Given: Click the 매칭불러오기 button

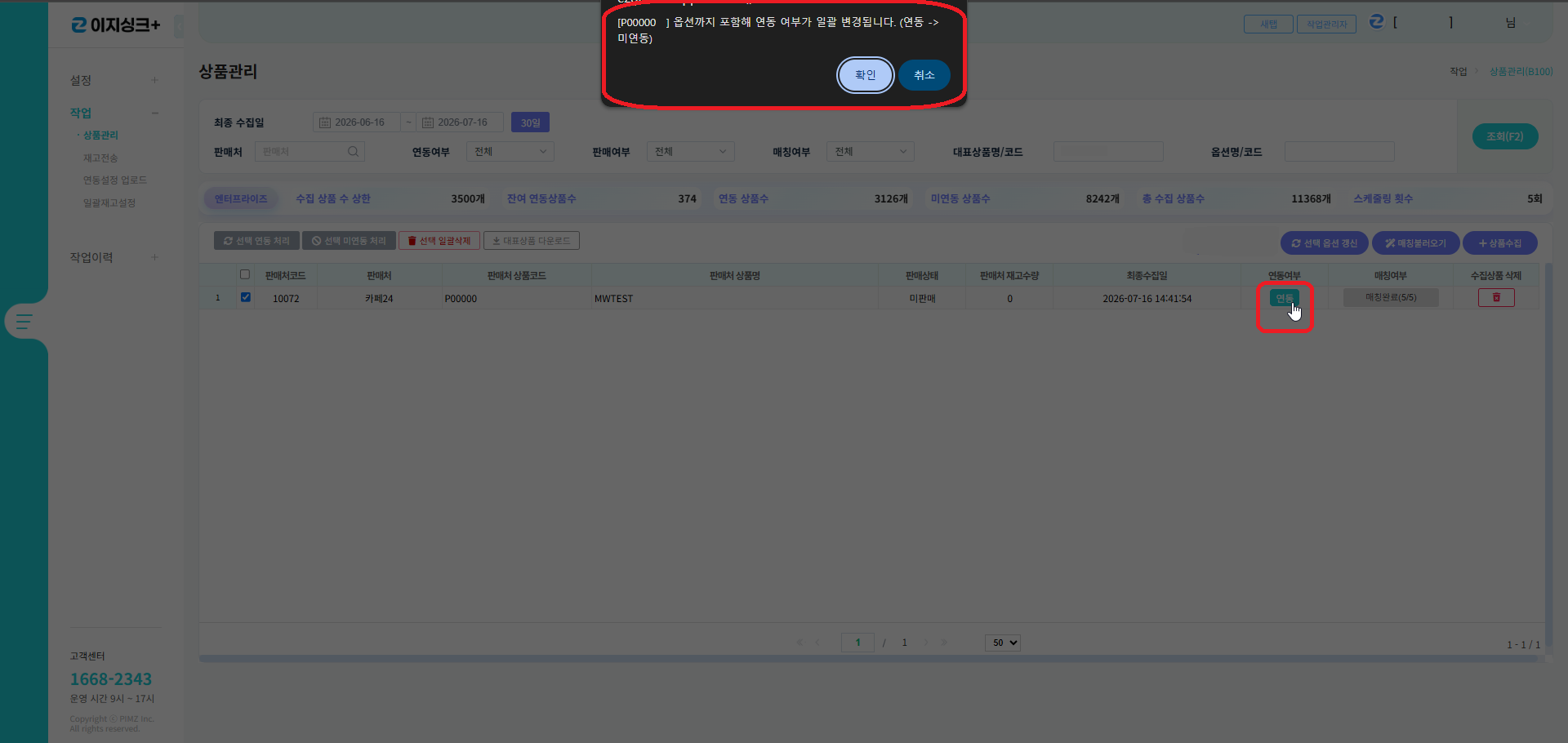Looking at the screenshot, I should tap(1415, 243).
